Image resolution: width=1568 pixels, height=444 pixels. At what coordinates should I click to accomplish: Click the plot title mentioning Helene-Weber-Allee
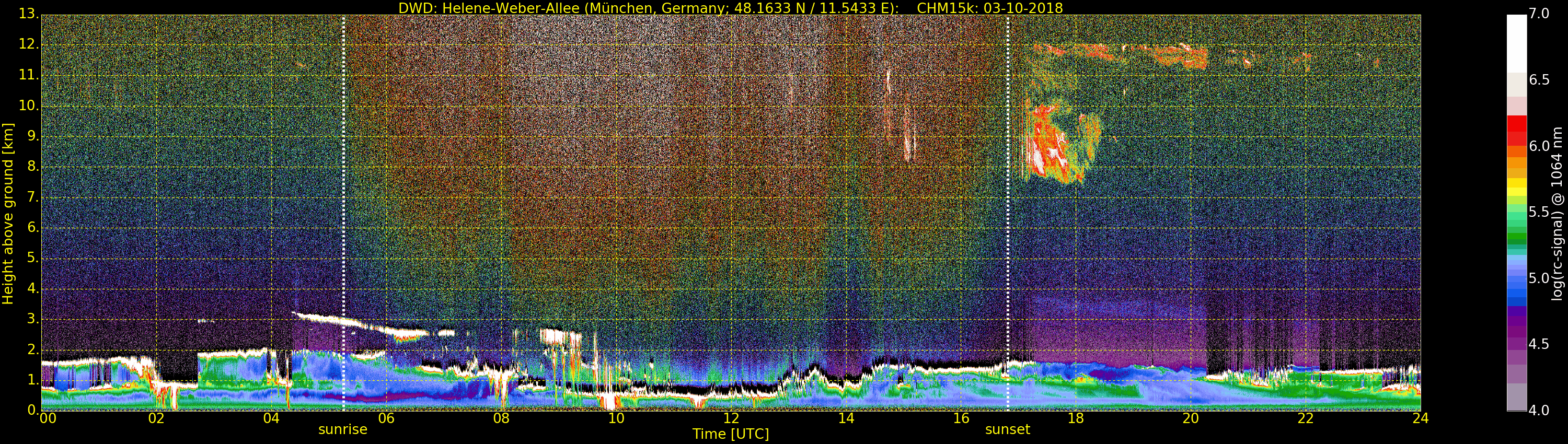tap(731, 8)
